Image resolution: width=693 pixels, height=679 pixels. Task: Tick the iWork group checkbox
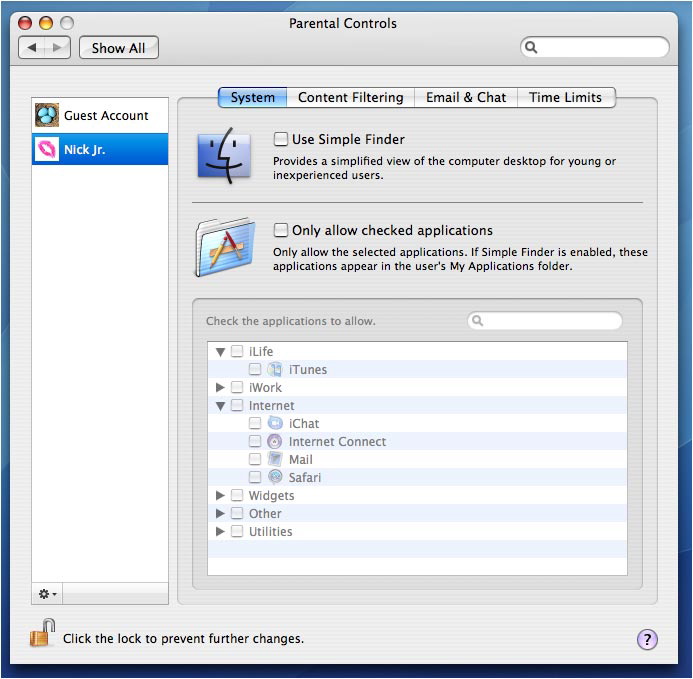click(237, 387)
